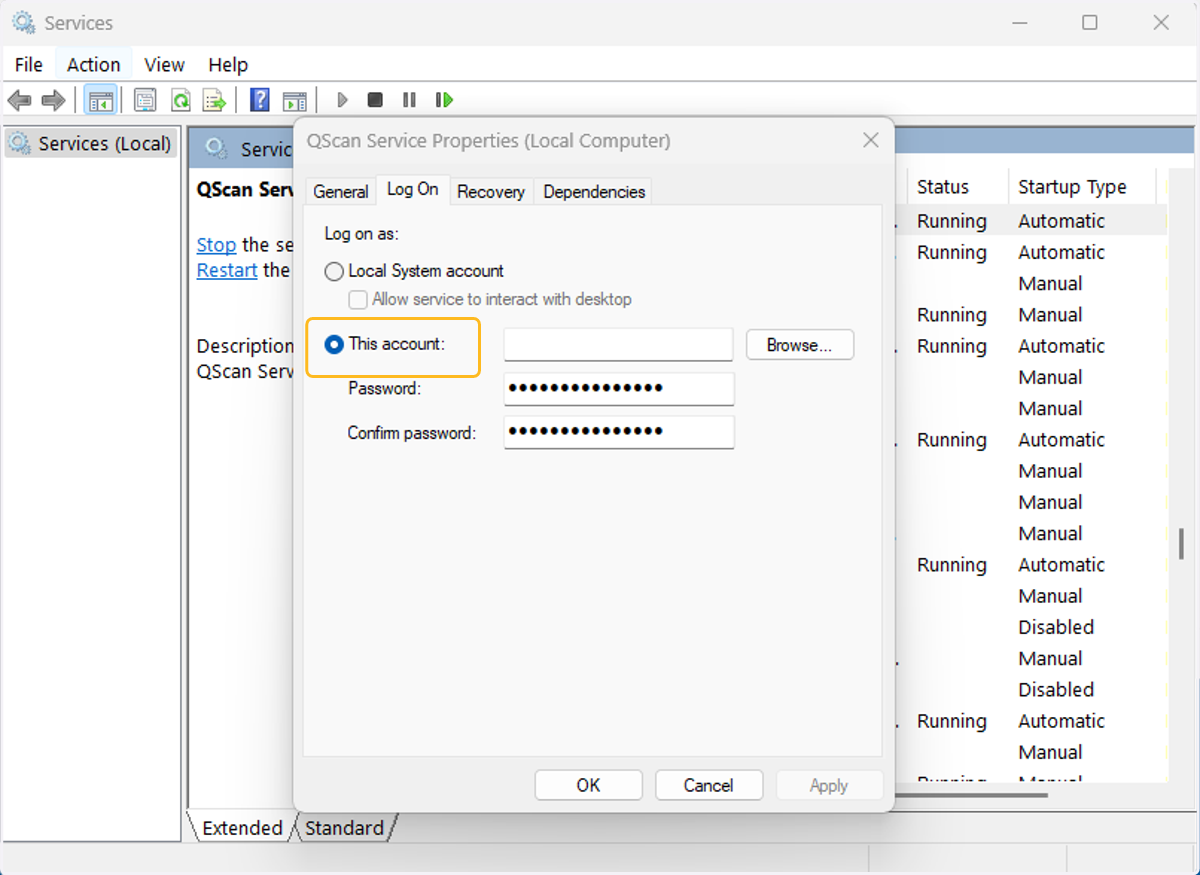Screen dimensions: 1200x875
Task: Click the Status column header
Action: point(943,187)
